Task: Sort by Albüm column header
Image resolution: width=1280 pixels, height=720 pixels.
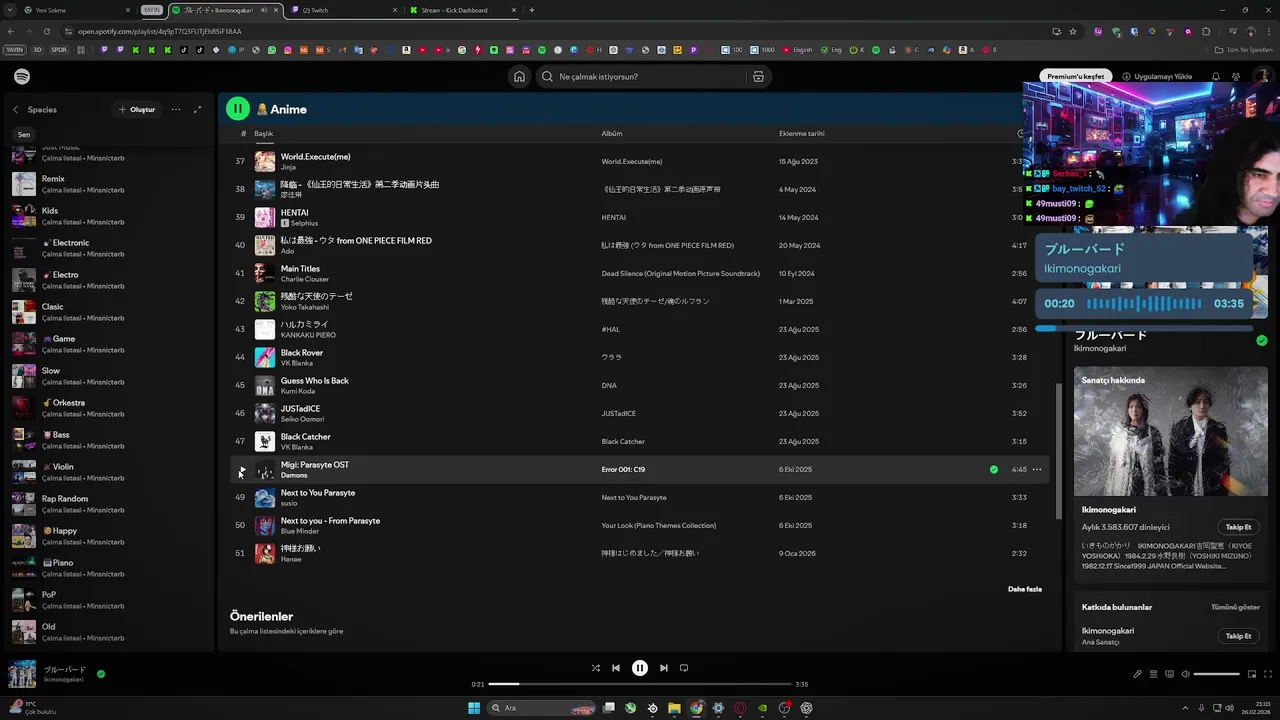Action: point(612,134)
